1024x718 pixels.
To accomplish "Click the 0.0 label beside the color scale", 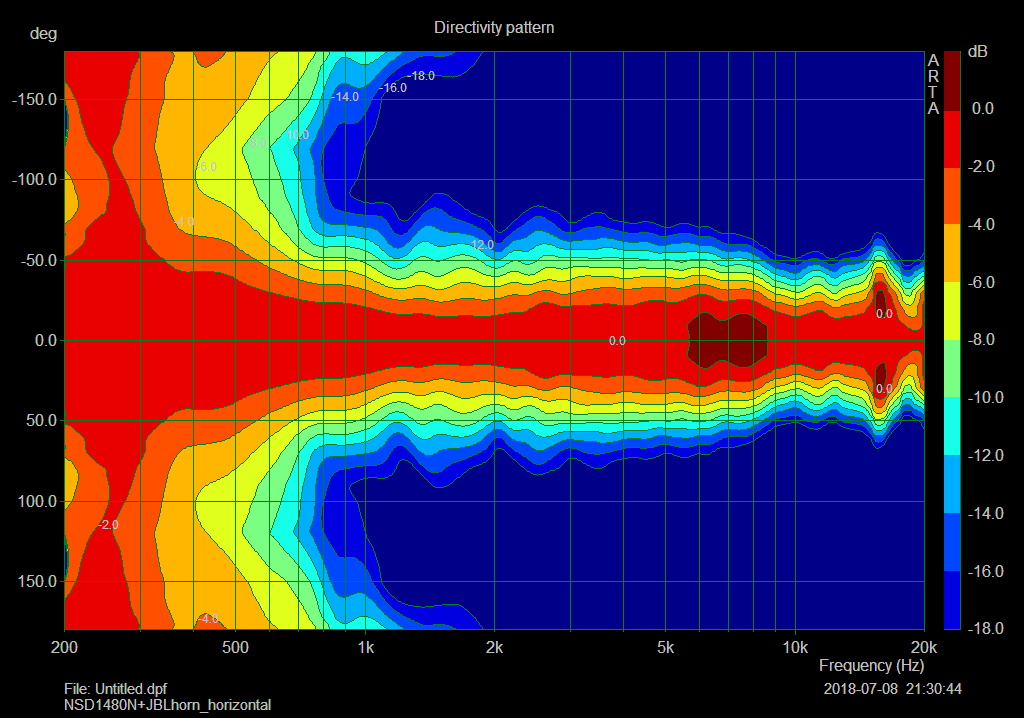I will pos(983,108).
